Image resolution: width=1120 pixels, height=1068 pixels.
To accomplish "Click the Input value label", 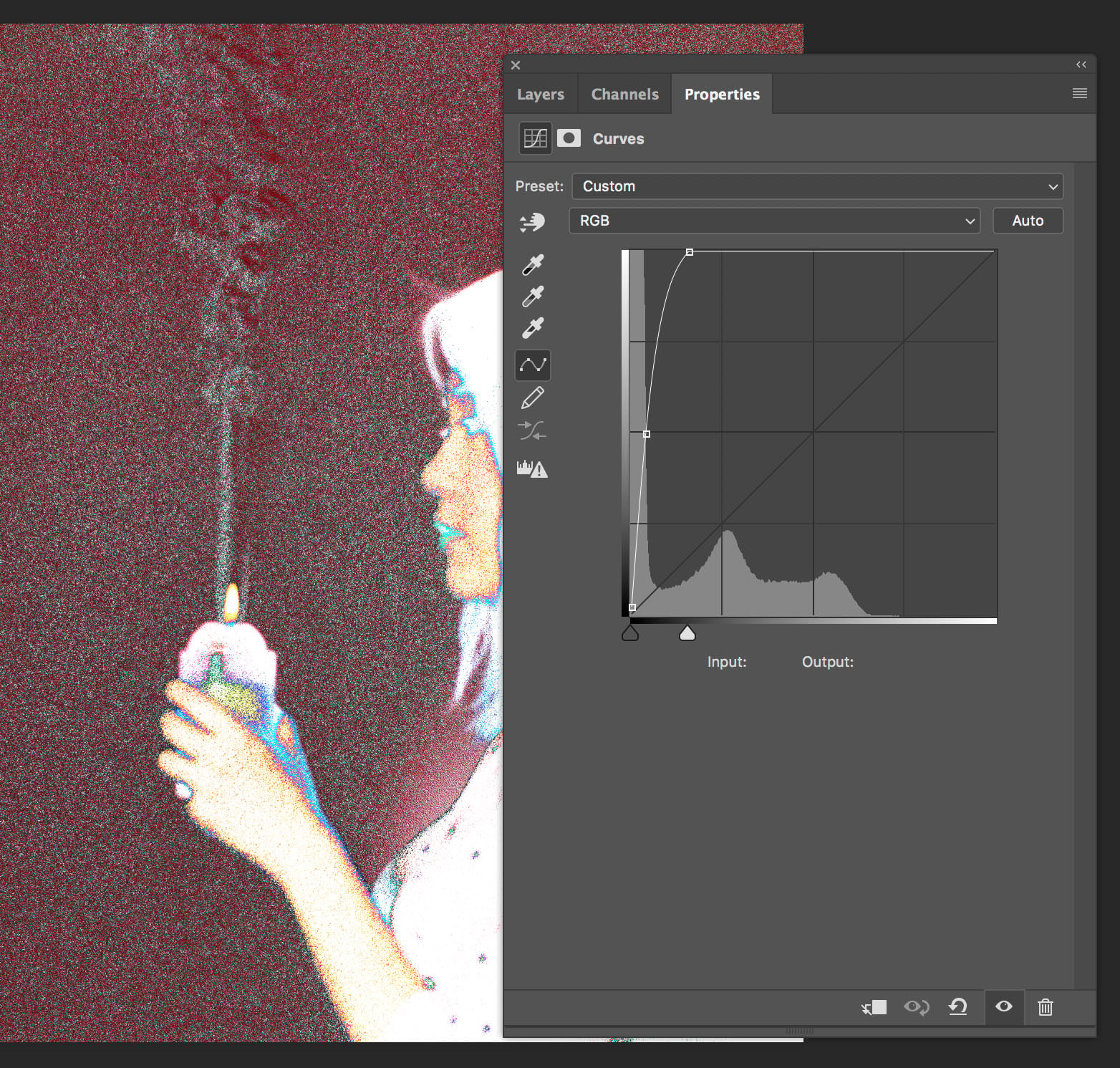I will coord(727,662).
